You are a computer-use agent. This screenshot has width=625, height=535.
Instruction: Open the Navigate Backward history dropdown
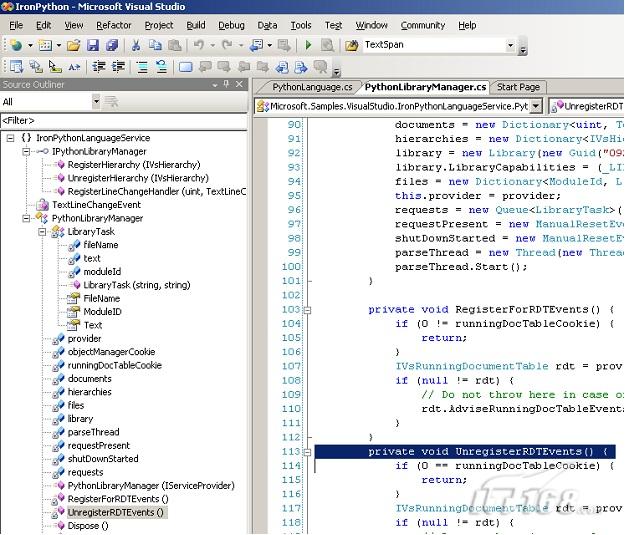[270, 46]
